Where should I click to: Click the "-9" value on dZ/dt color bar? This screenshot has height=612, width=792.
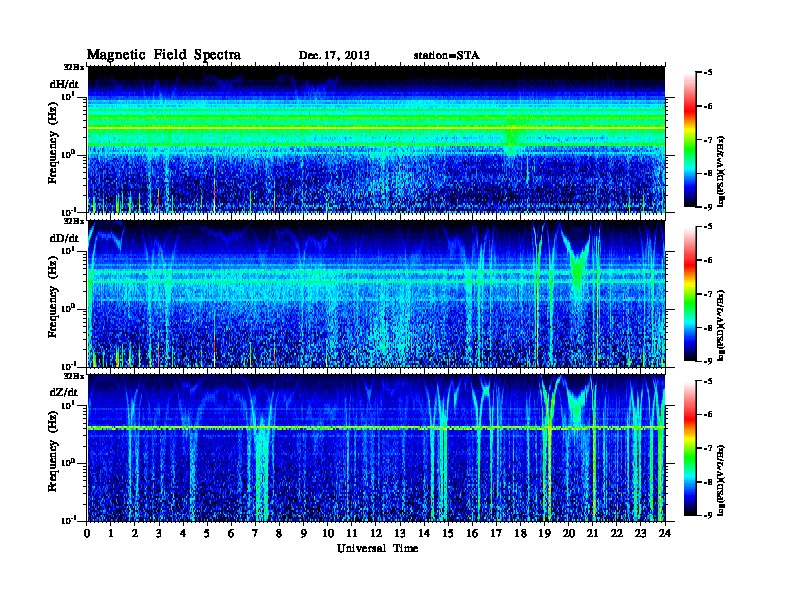tap(707, 515)
